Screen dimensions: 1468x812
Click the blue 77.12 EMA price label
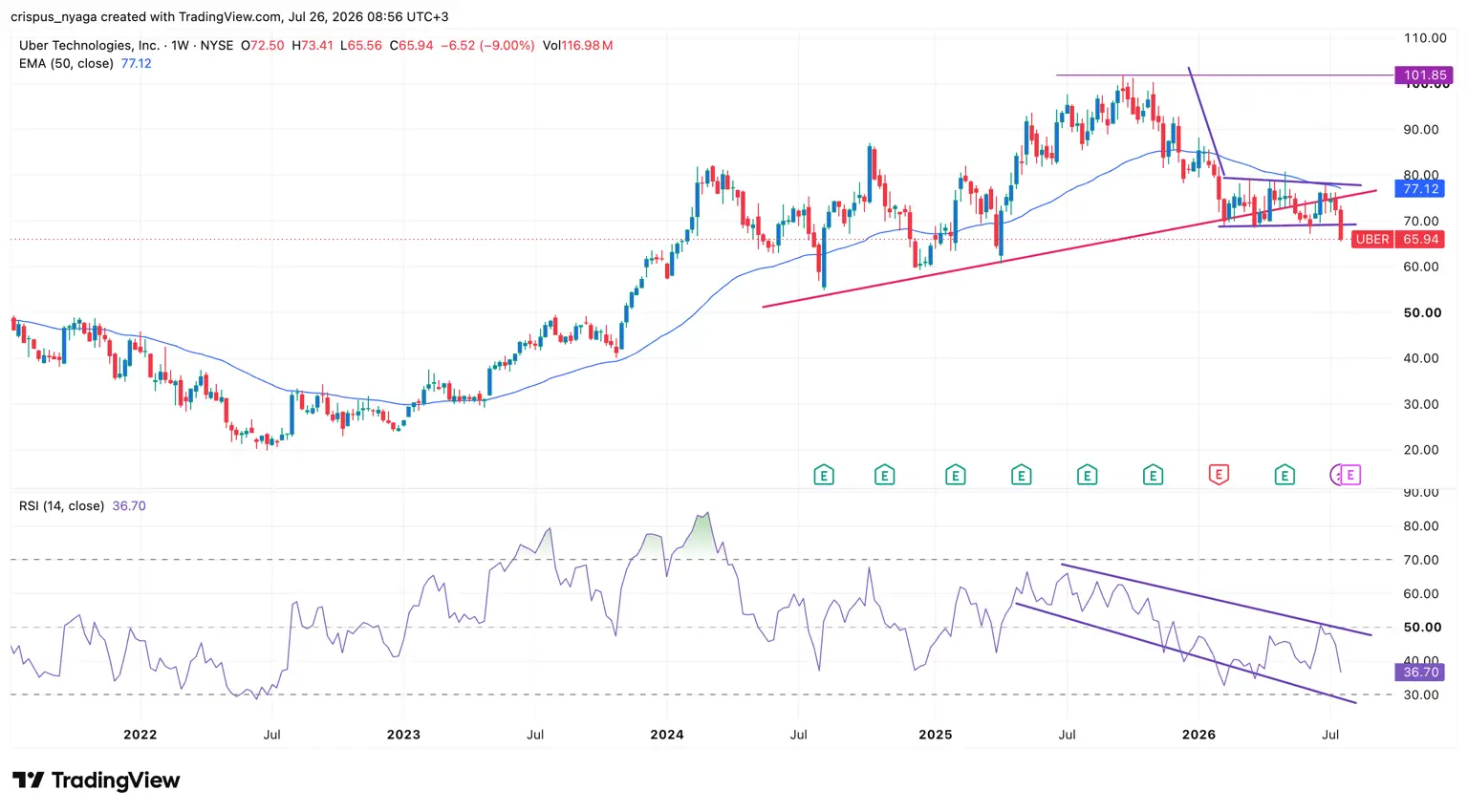click(x=1419, y=189)
